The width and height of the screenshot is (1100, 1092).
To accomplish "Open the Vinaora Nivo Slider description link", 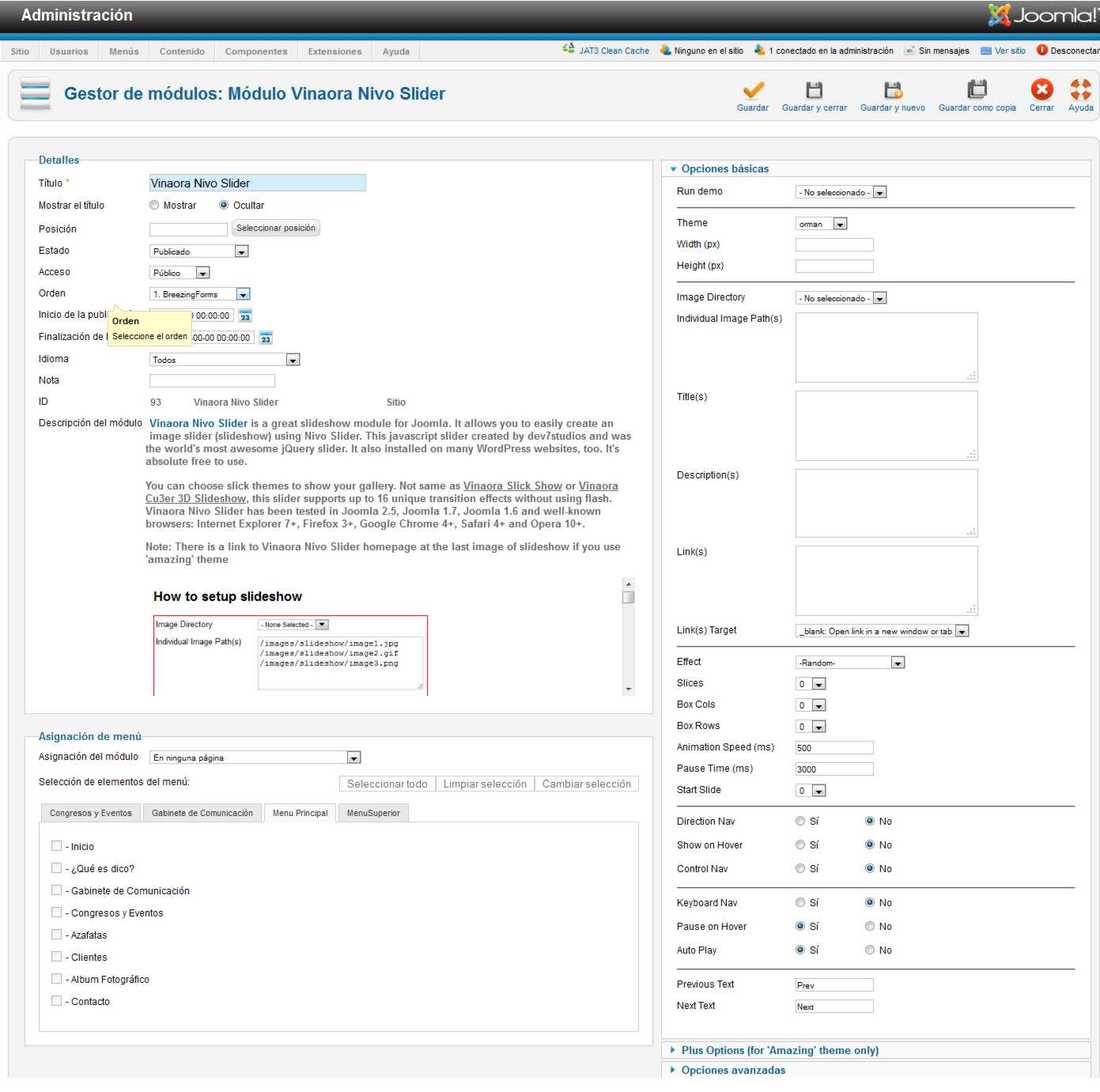I will pos(199,424).
